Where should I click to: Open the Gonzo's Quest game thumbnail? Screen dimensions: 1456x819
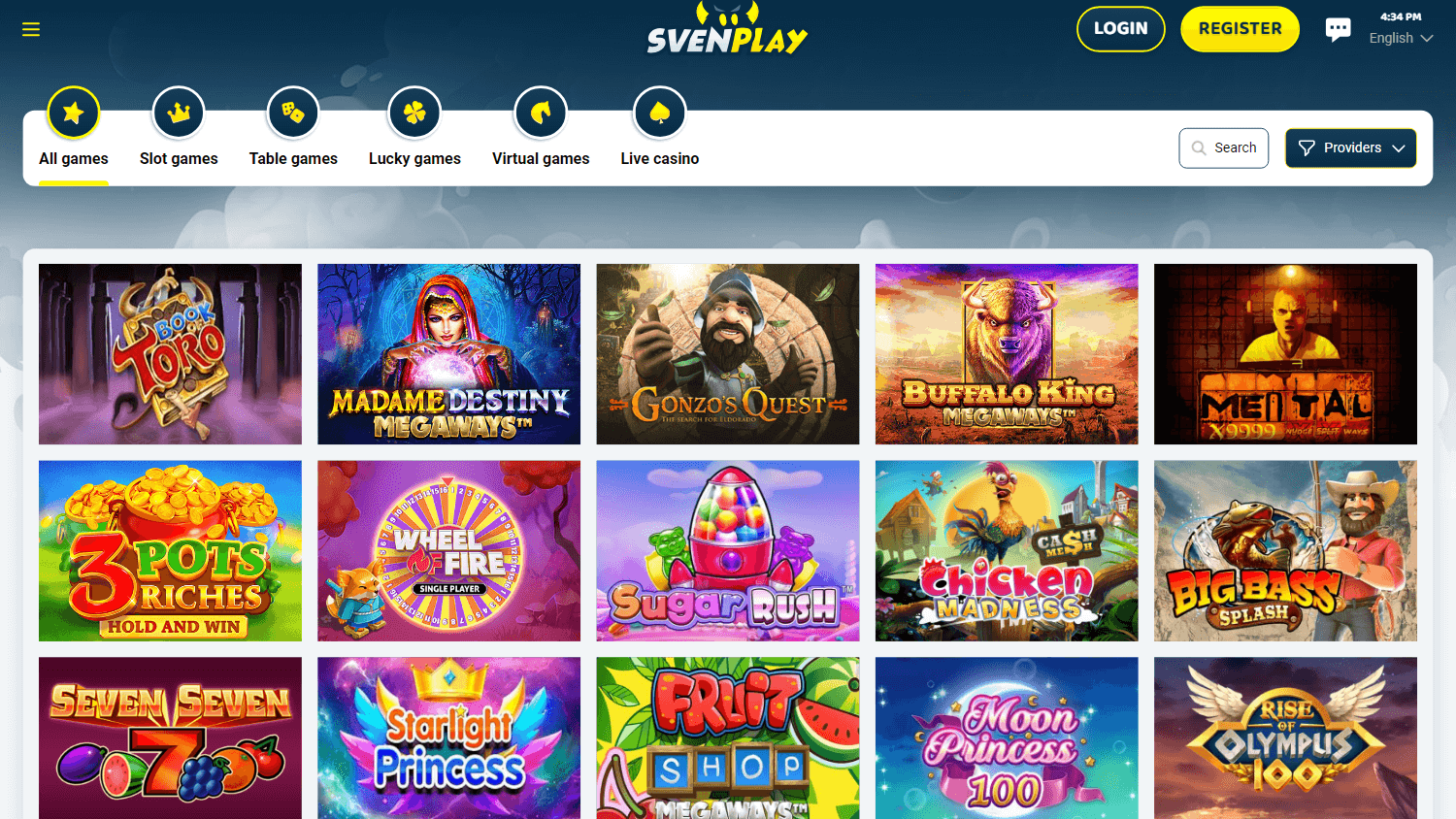(x=728, y=354)
